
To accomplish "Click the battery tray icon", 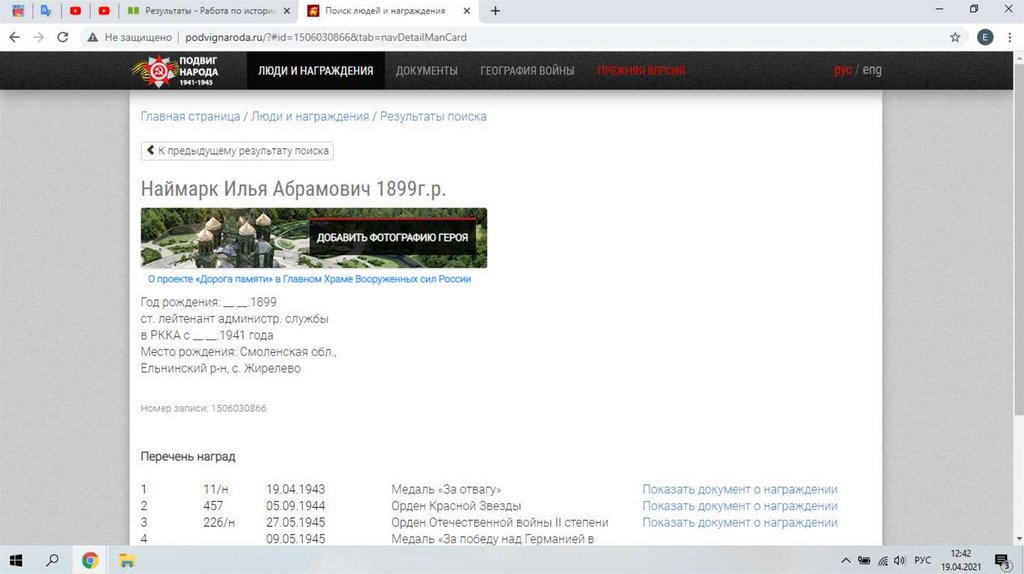I will point(864,560).
